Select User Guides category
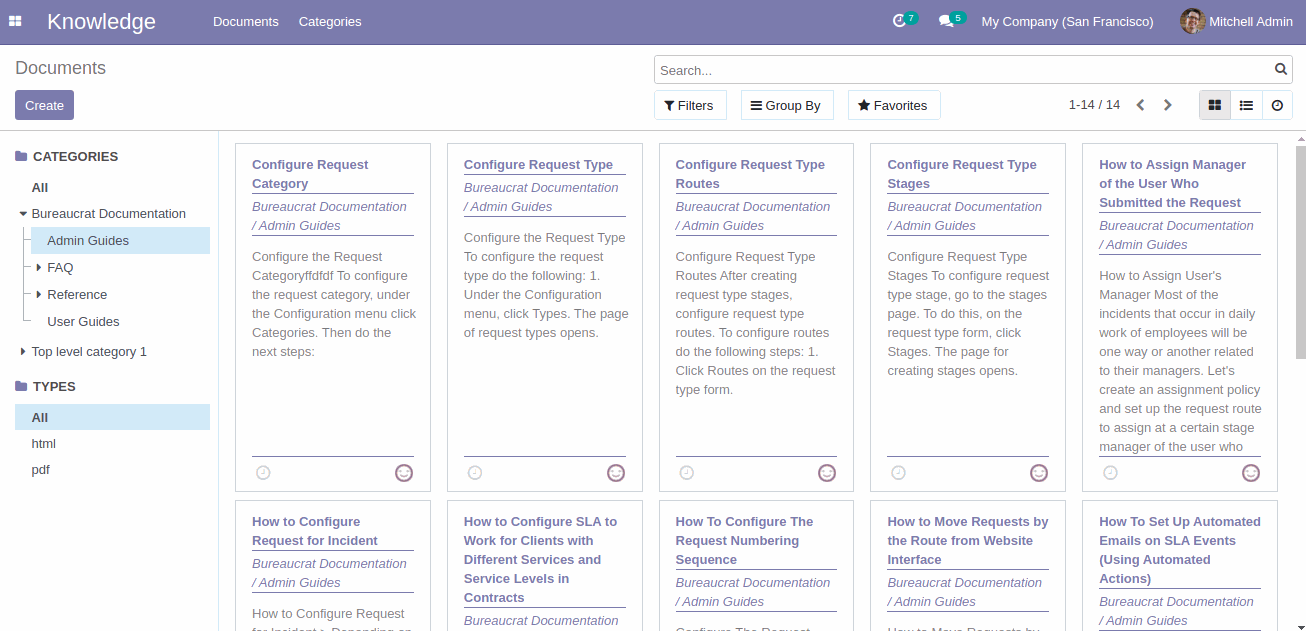 point(83,322)
